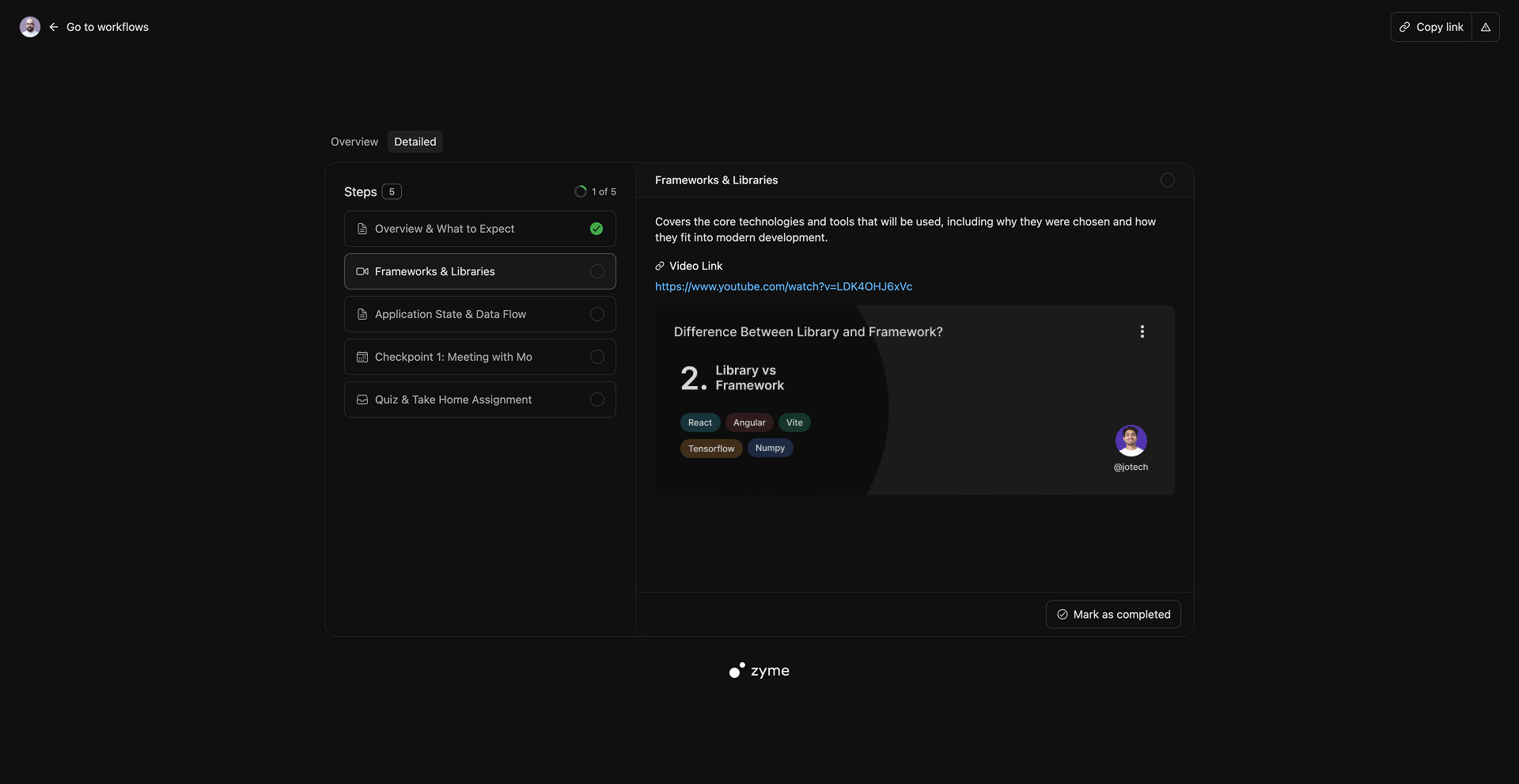Open the YouTube video link

tap(783, 286)
